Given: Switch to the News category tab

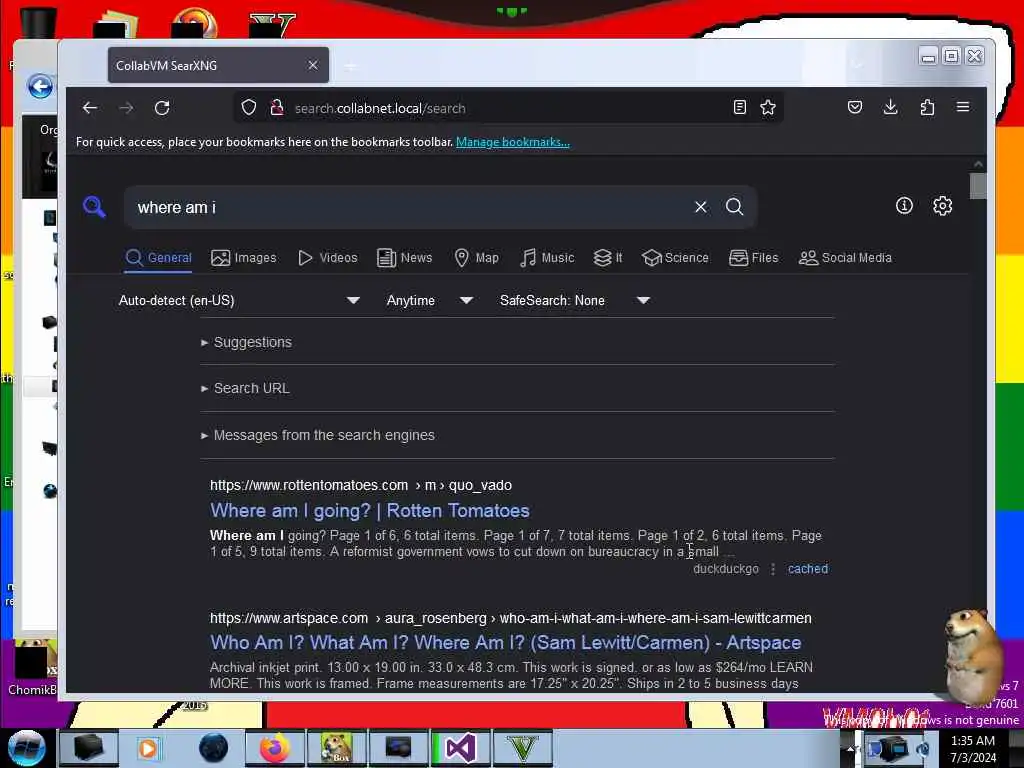Looking at the screenshot, I should [x=405, y=258].
